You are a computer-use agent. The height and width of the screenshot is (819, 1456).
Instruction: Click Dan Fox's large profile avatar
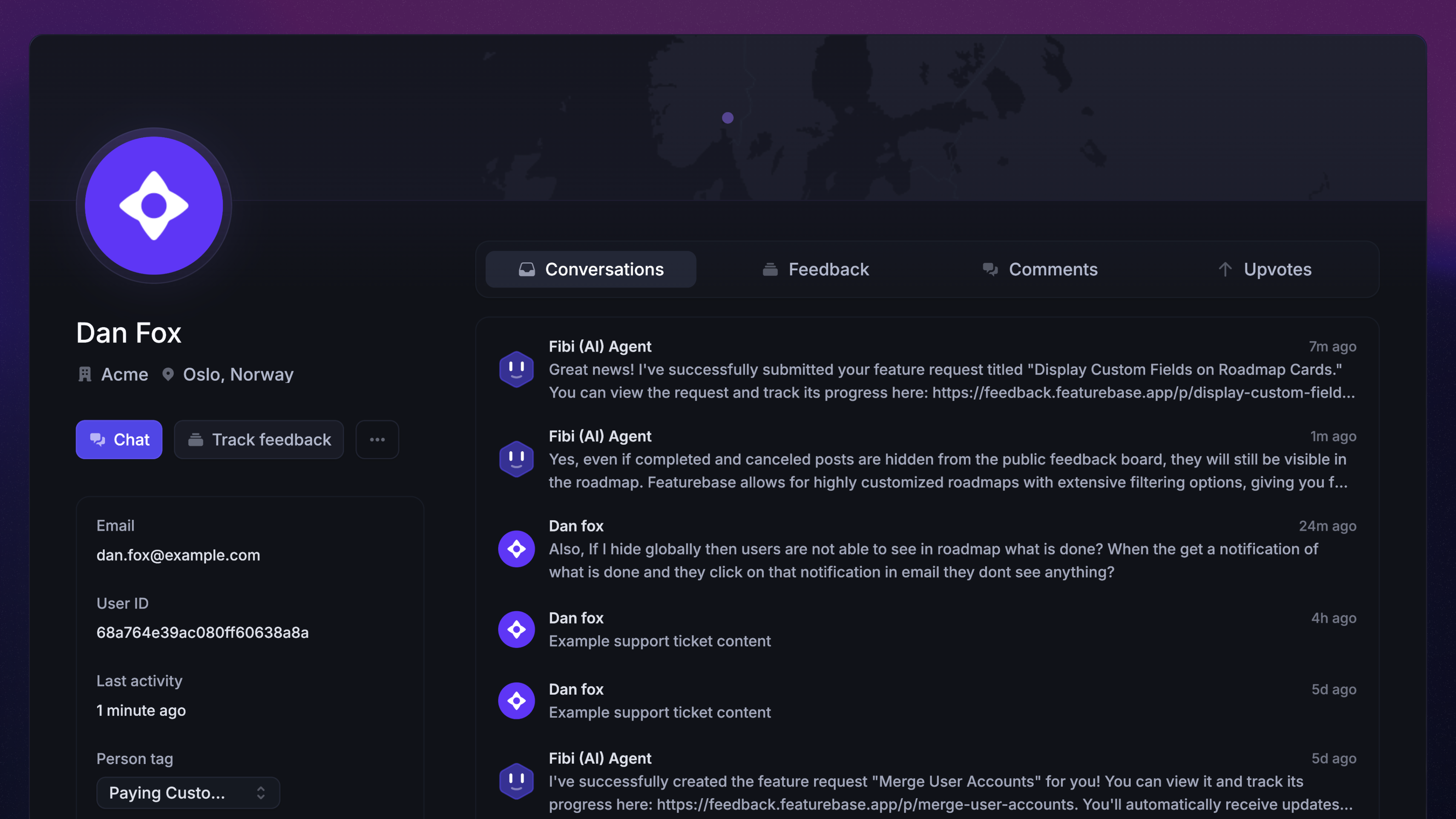point(154,206)
